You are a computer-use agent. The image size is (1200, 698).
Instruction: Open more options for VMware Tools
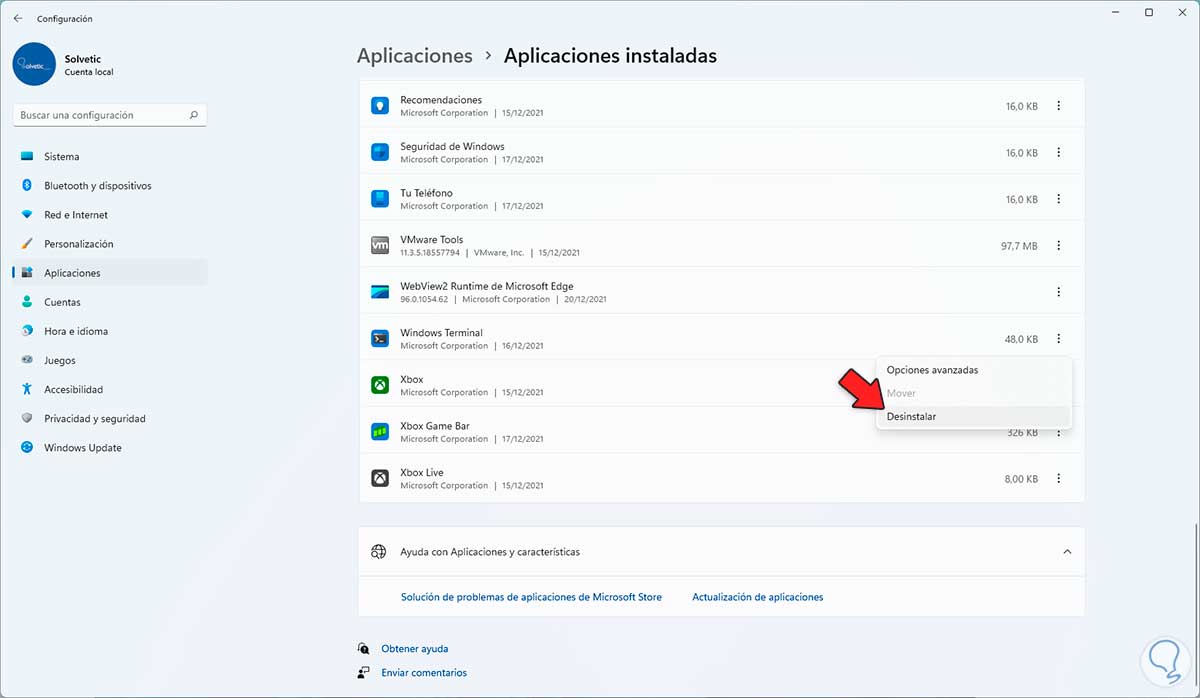[x=1059, y=246]
